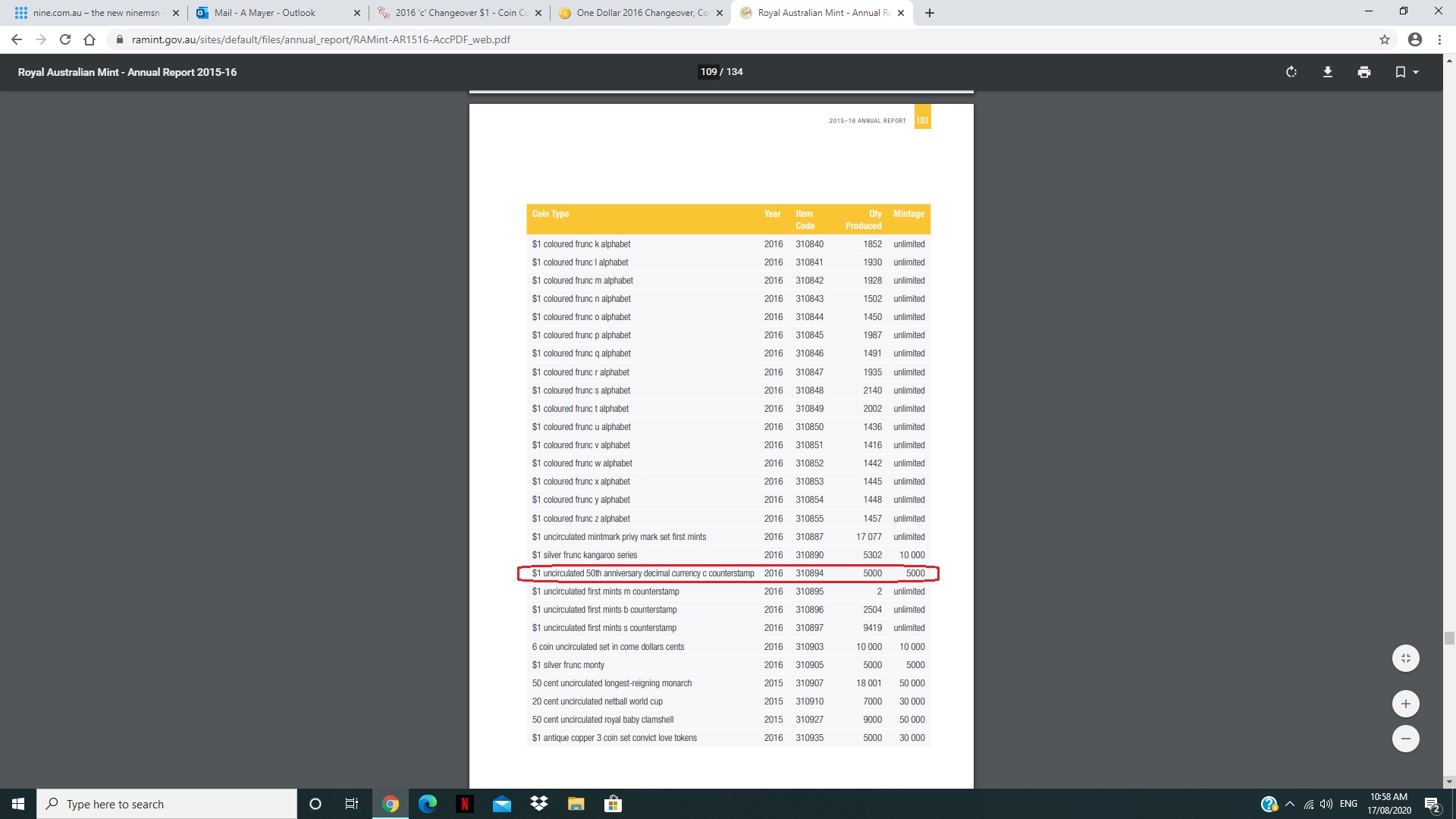Click the Mintage column header
The image size is (1456, 819).
[x=908, y=214]
